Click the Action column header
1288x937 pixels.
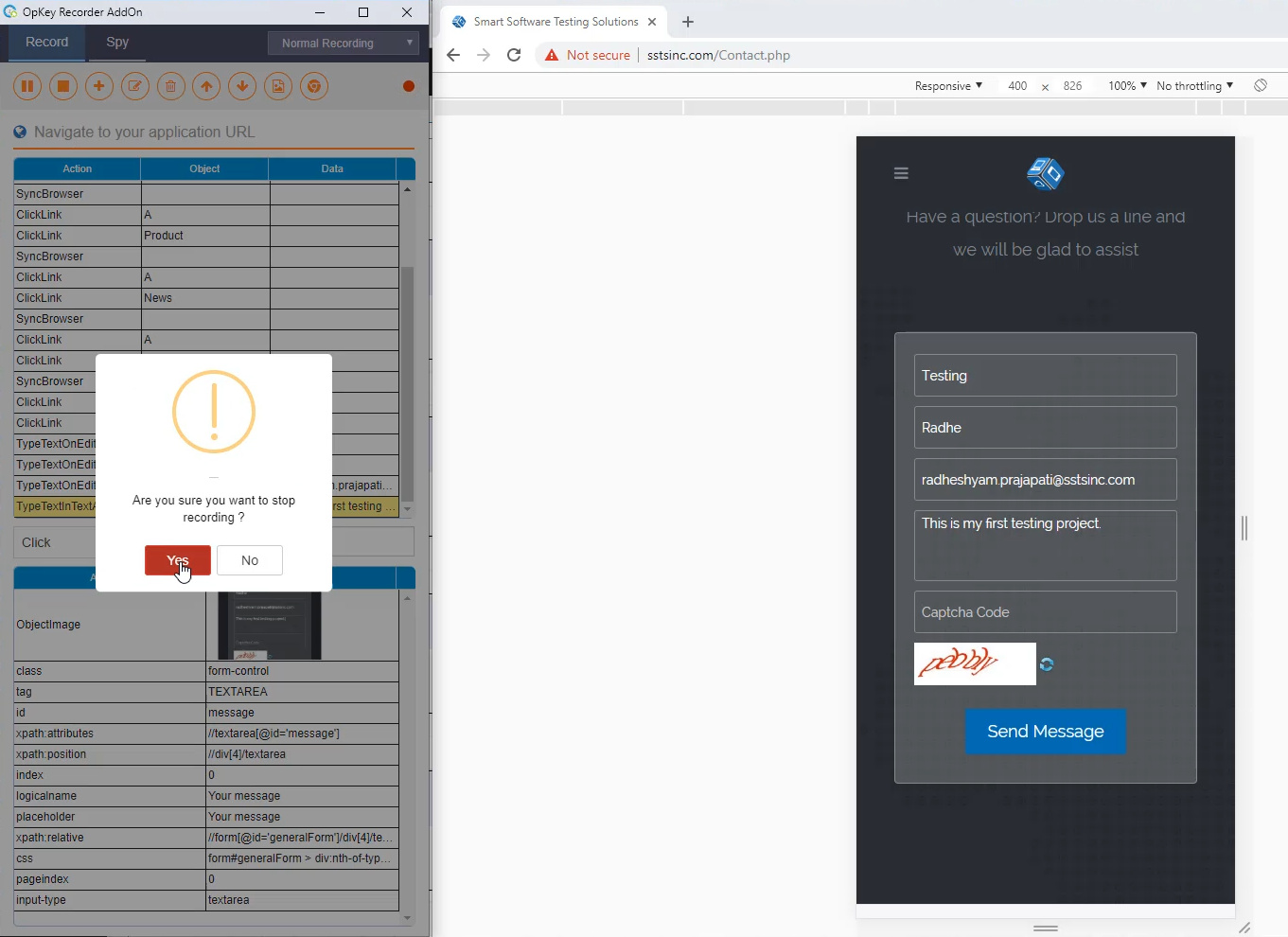pyautogui.click(x=78, y=168)
